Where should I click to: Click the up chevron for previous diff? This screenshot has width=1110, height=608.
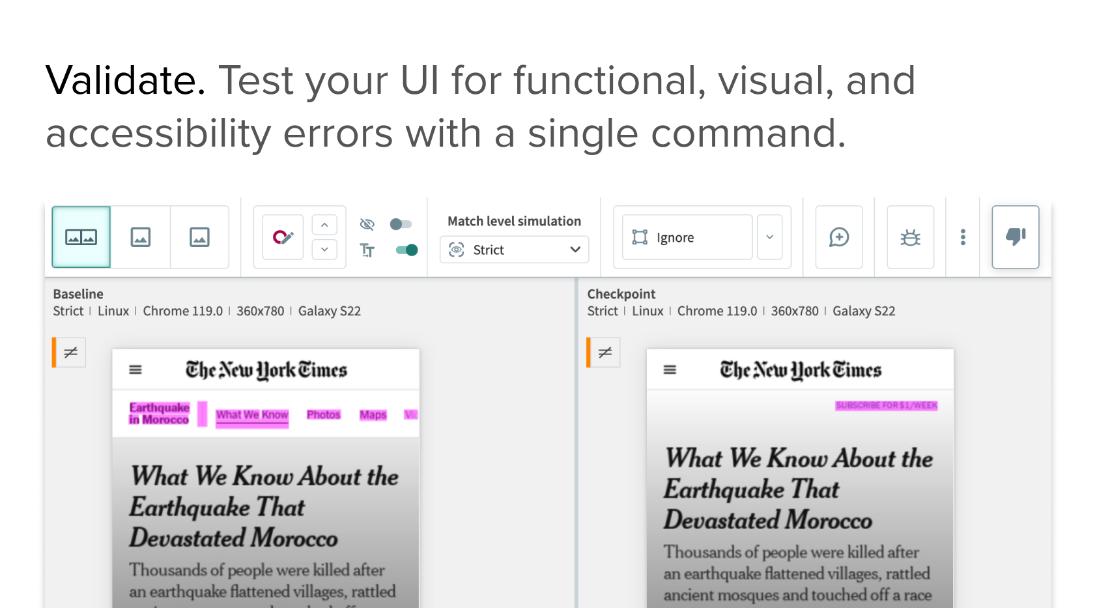324,225
